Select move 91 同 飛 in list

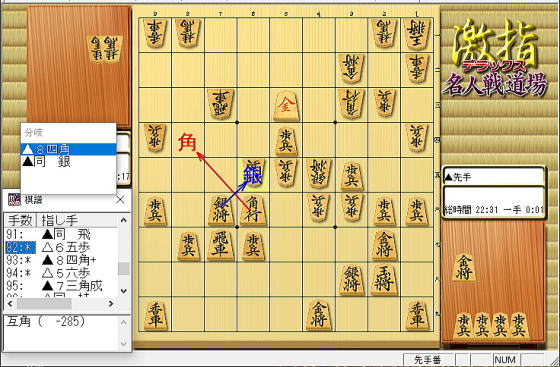click(61, 234)
